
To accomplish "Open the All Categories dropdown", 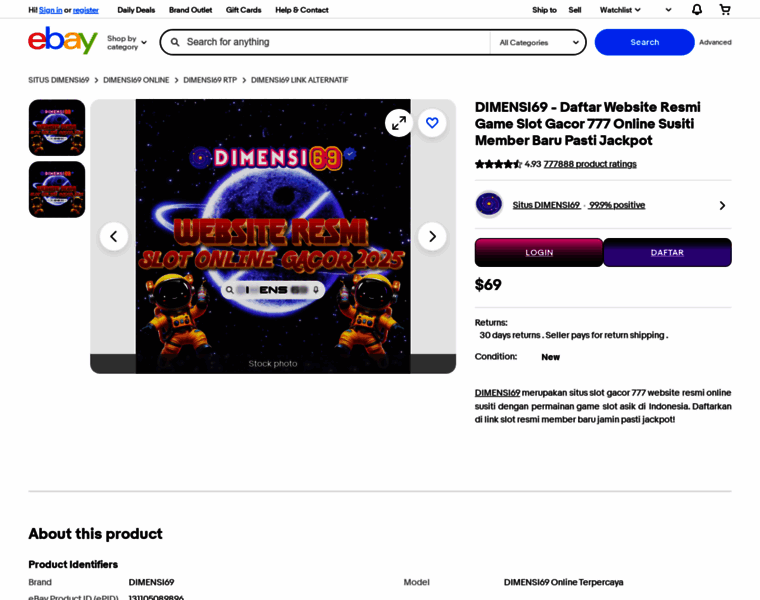I will tap(538, 43).
